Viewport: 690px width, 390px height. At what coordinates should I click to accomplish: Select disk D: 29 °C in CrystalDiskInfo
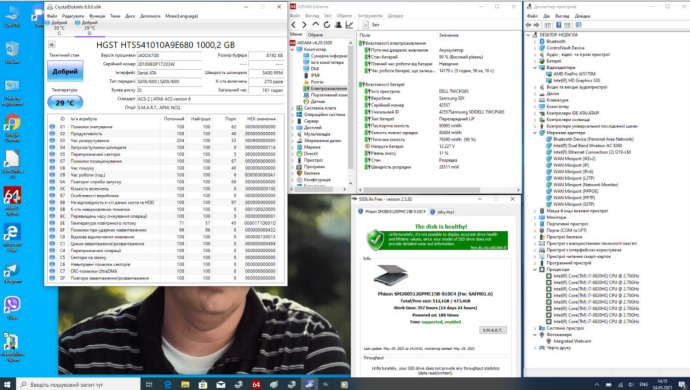89,27
